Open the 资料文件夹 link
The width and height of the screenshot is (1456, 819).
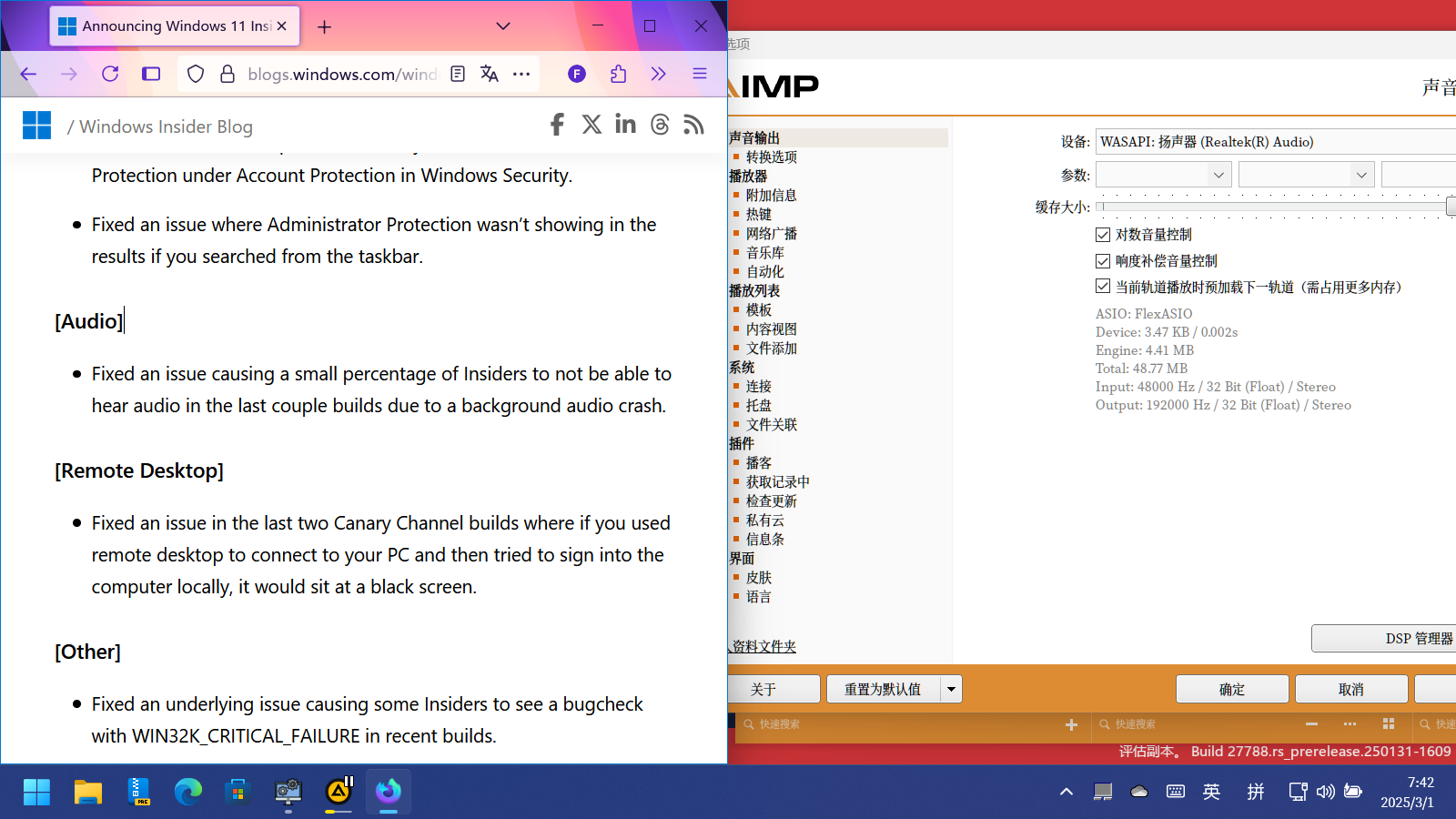pyautogui.click(x=764, y=646)
